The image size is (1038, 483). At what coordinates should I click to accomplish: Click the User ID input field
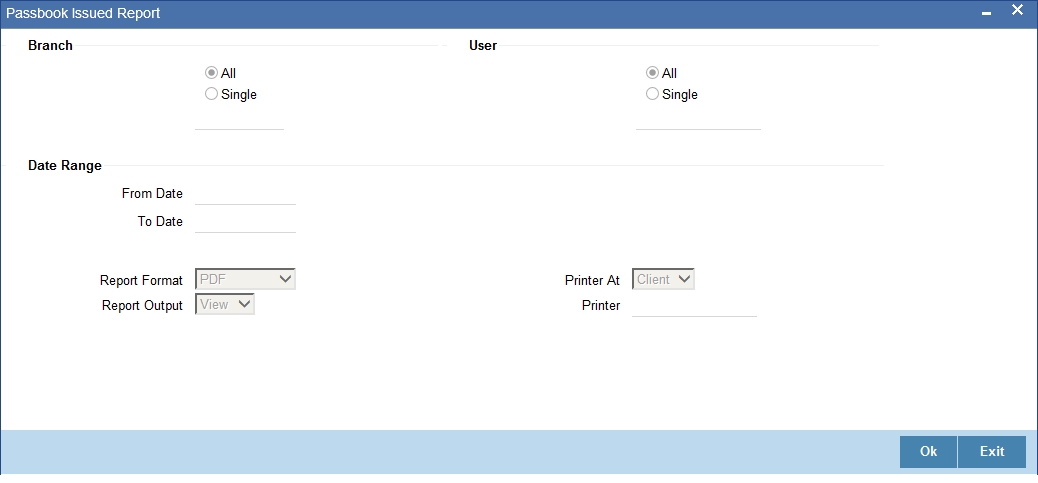coord(698,120)
